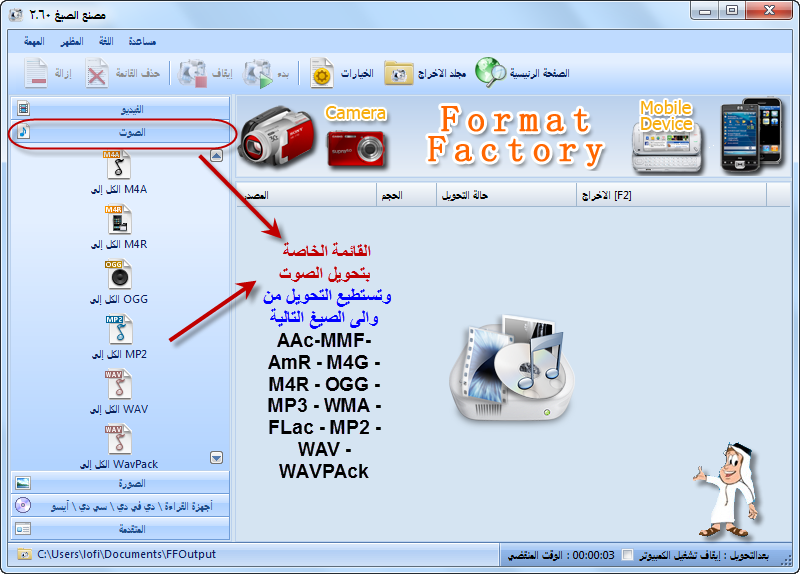Click audio list scroll up arrow
This screenshot has width=800, height=574.
(x=216, y=156)
